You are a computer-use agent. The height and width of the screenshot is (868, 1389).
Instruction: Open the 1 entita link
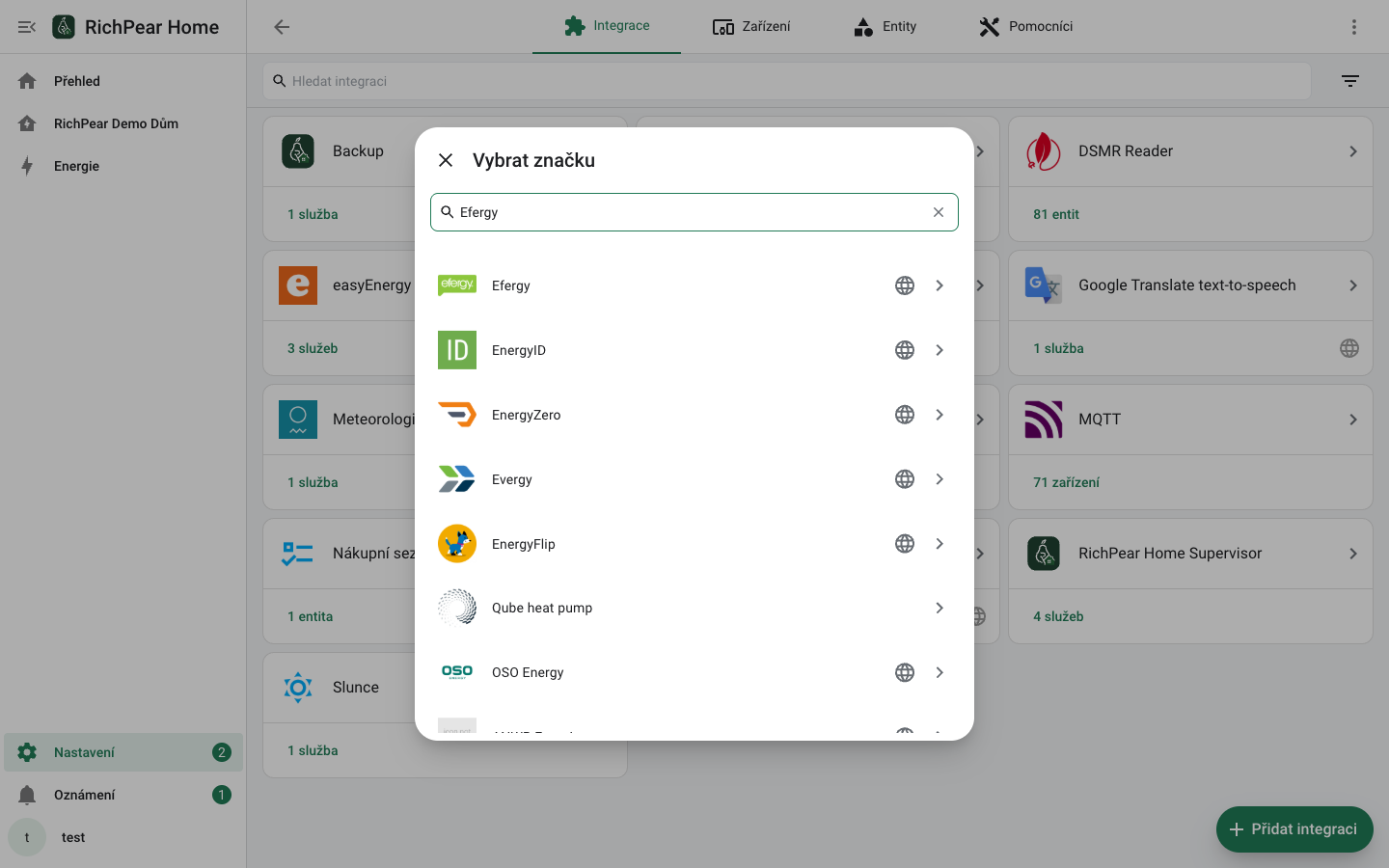point(310,616)
